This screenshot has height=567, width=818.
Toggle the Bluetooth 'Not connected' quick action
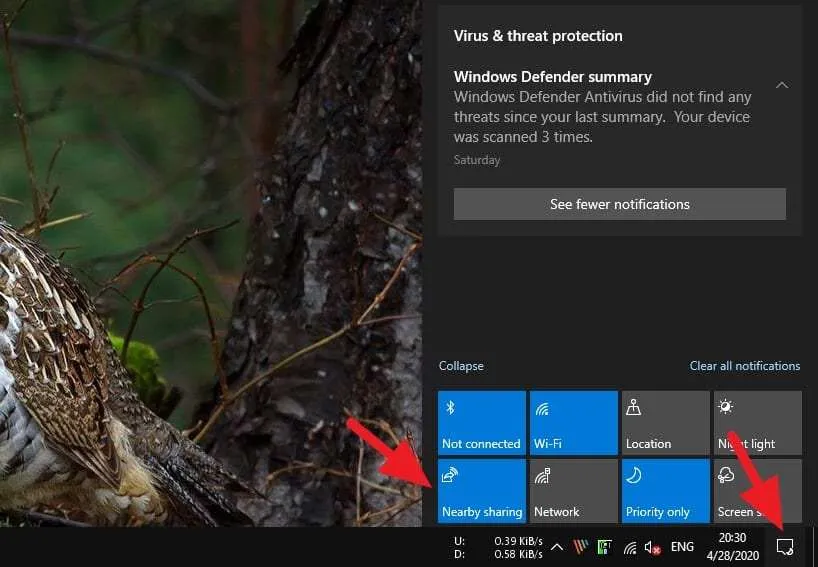click(482, 423)
